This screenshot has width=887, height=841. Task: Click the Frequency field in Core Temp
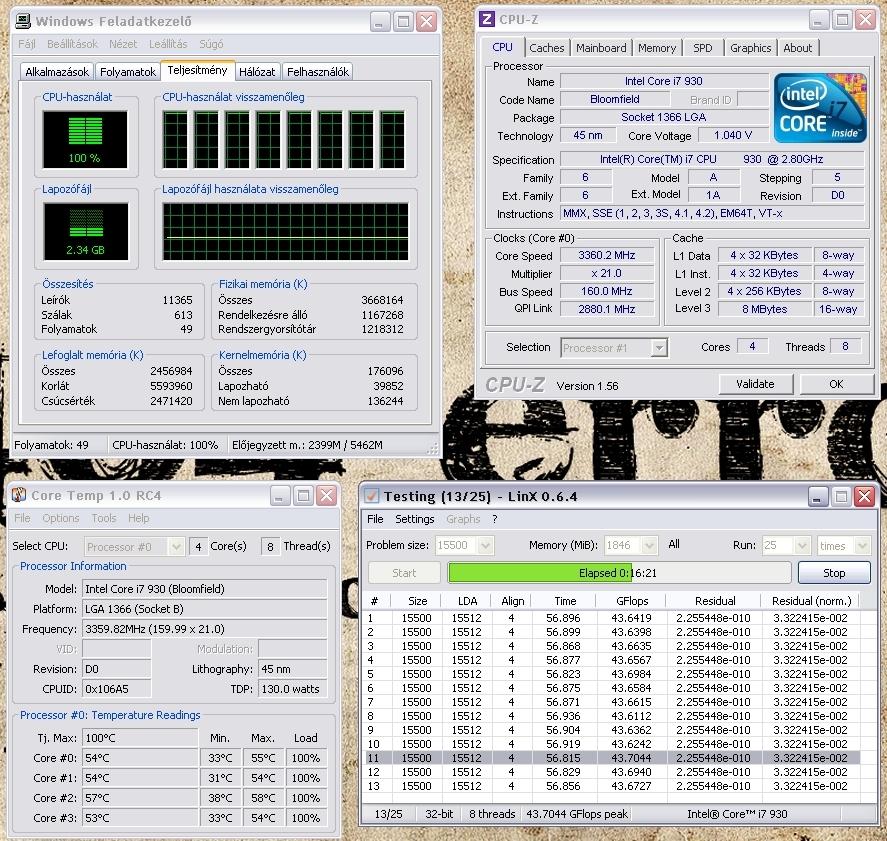[x=205, y=629]
